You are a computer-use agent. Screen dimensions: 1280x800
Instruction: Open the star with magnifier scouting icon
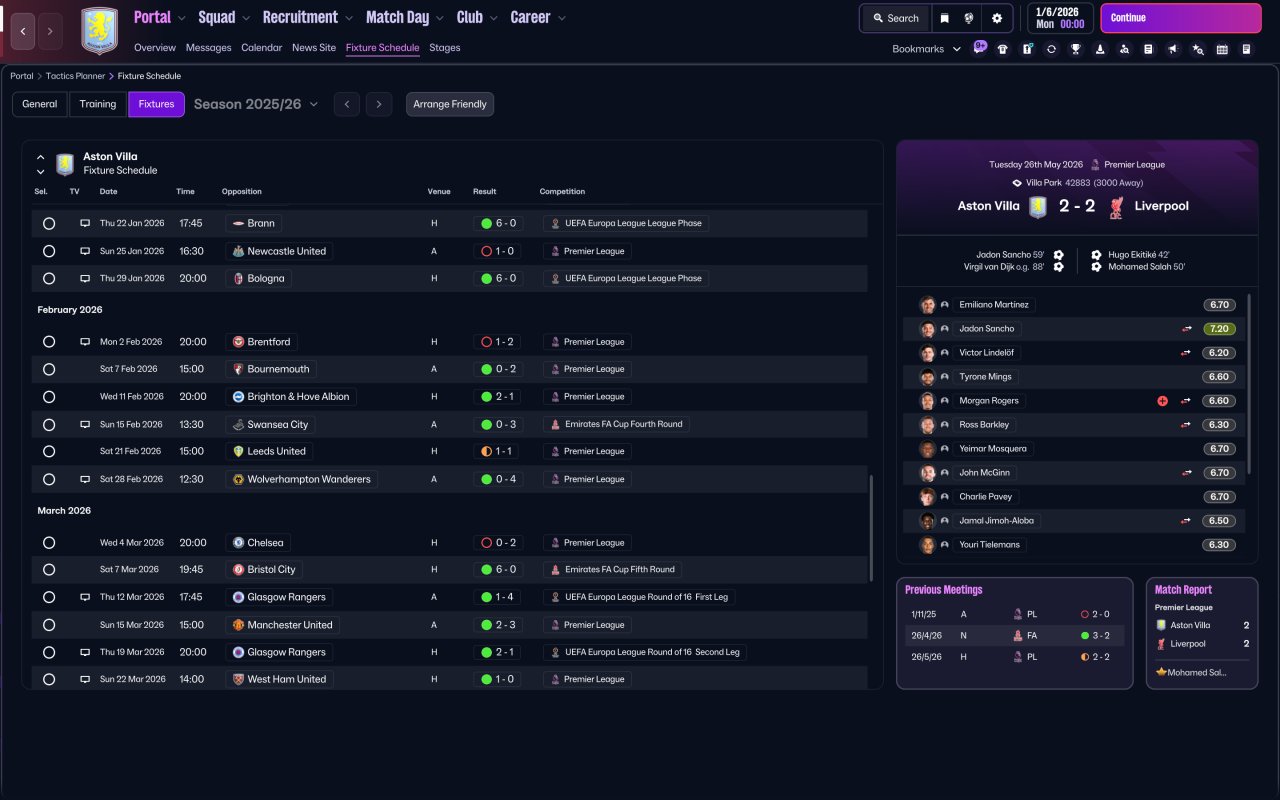pyautogui.click(x=1198, y=49)
